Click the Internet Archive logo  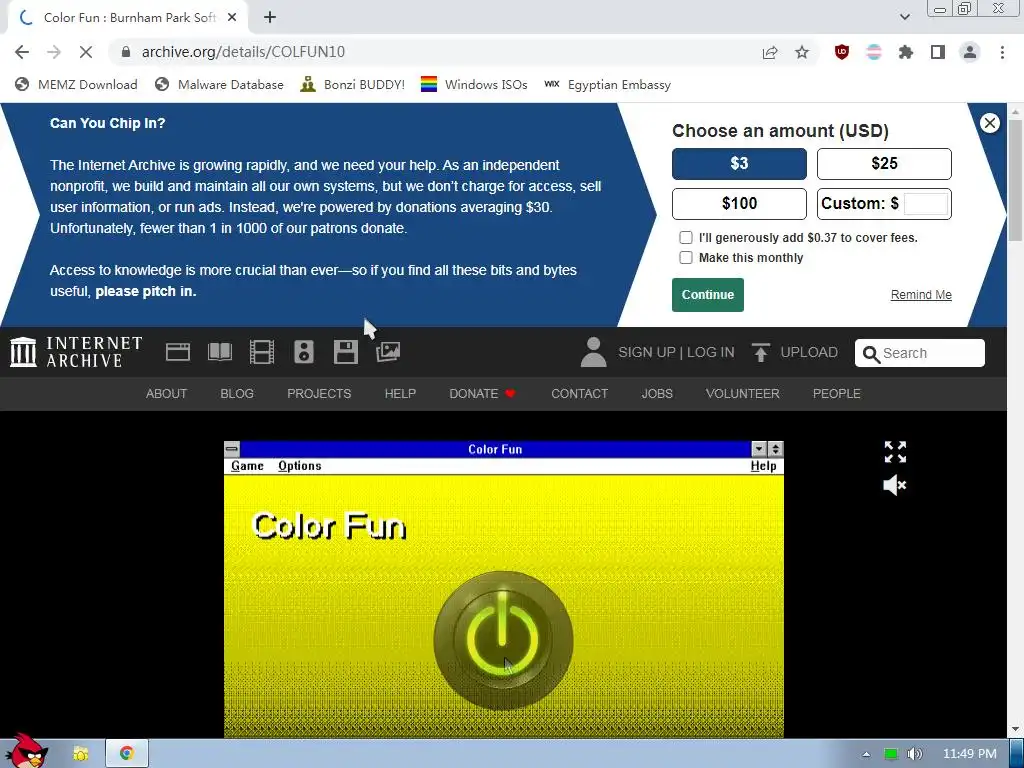[76, 352]
